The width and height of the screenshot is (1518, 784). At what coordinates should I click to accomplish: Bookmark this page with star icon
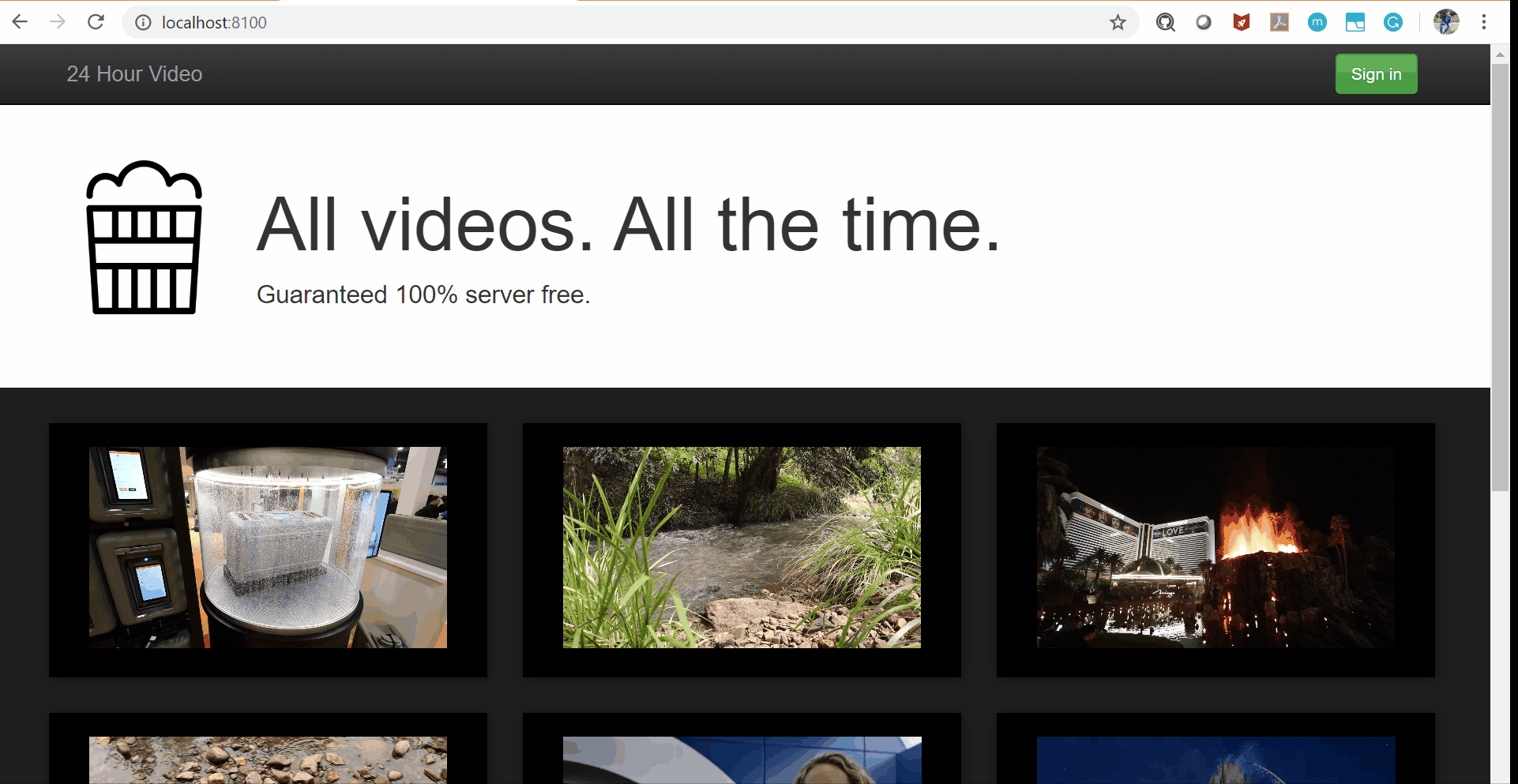(x=1118, y=23)
